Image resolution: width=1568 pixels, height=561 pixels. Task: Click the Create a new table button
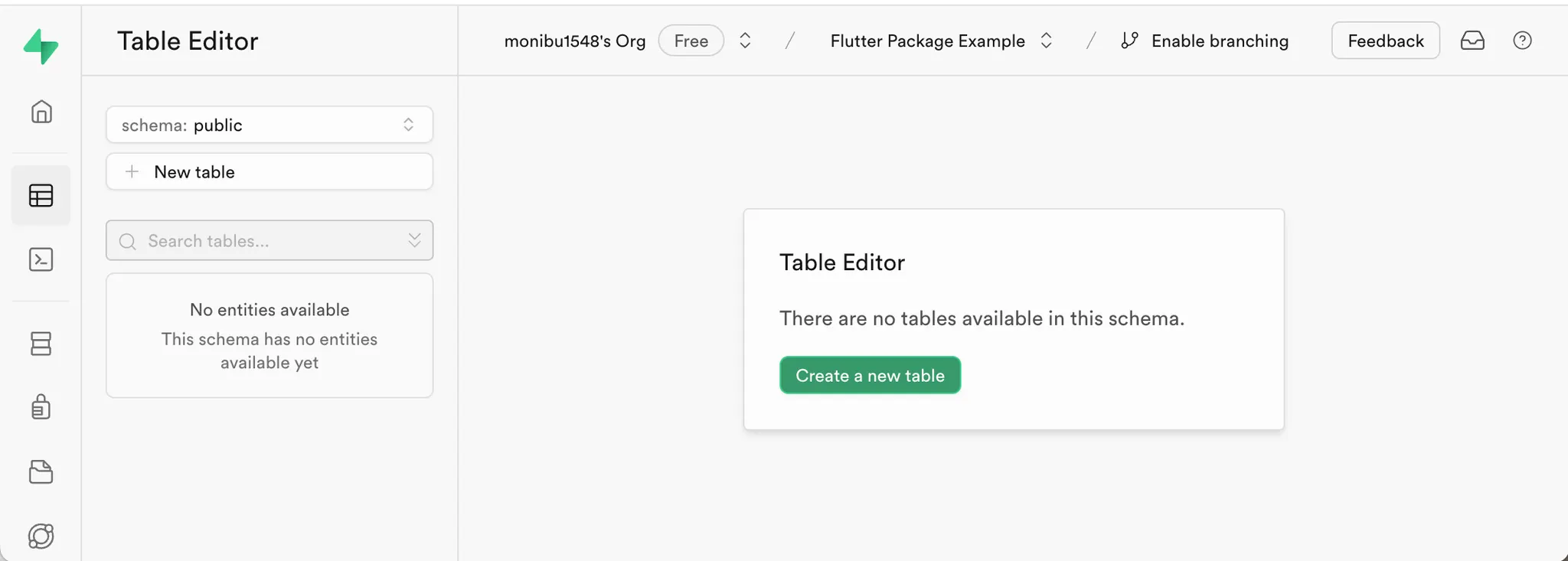click(x=870, y=375)
